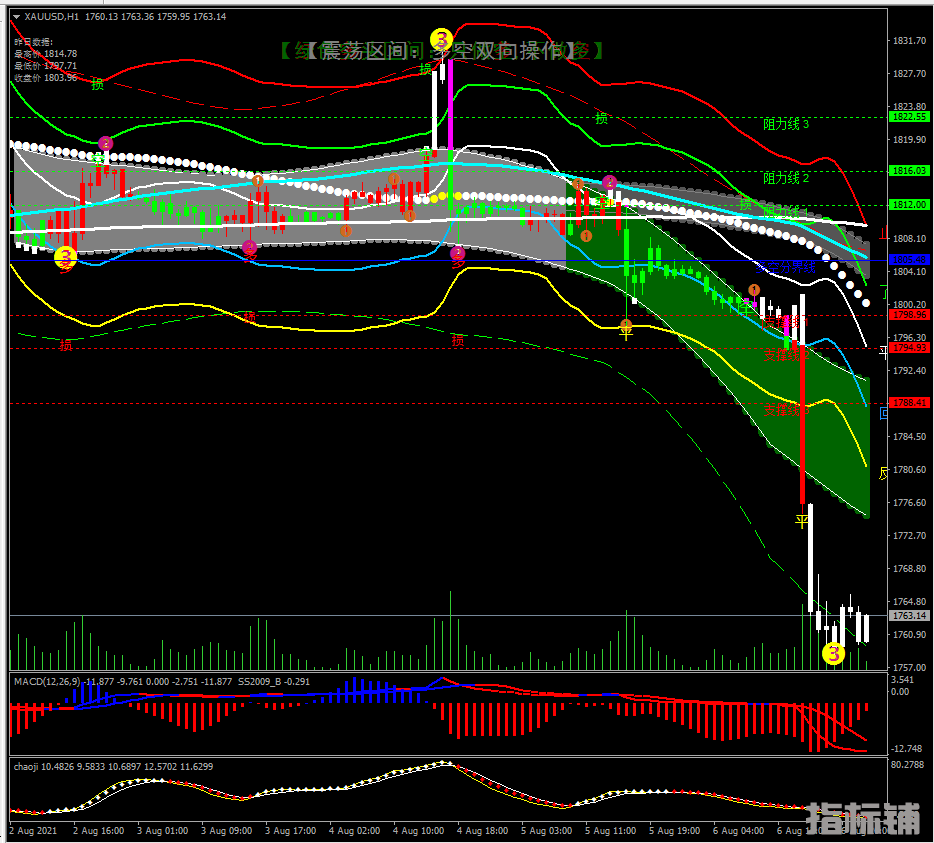
Task: Click the 2 Aug 2021 date label
Action: (33, 830)
